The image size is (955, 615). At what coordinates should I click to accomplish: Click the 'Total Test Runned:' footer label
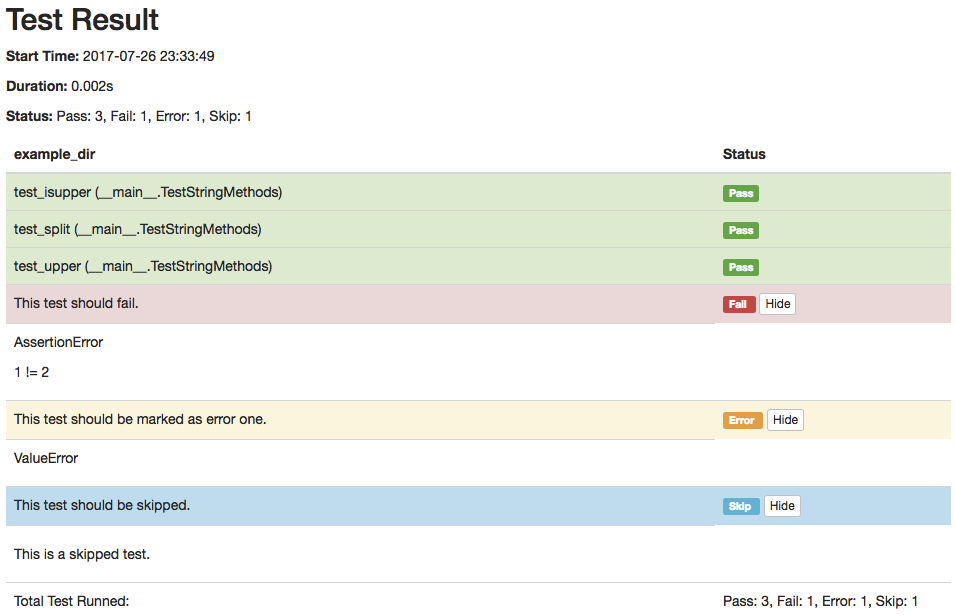click(72, 601)
